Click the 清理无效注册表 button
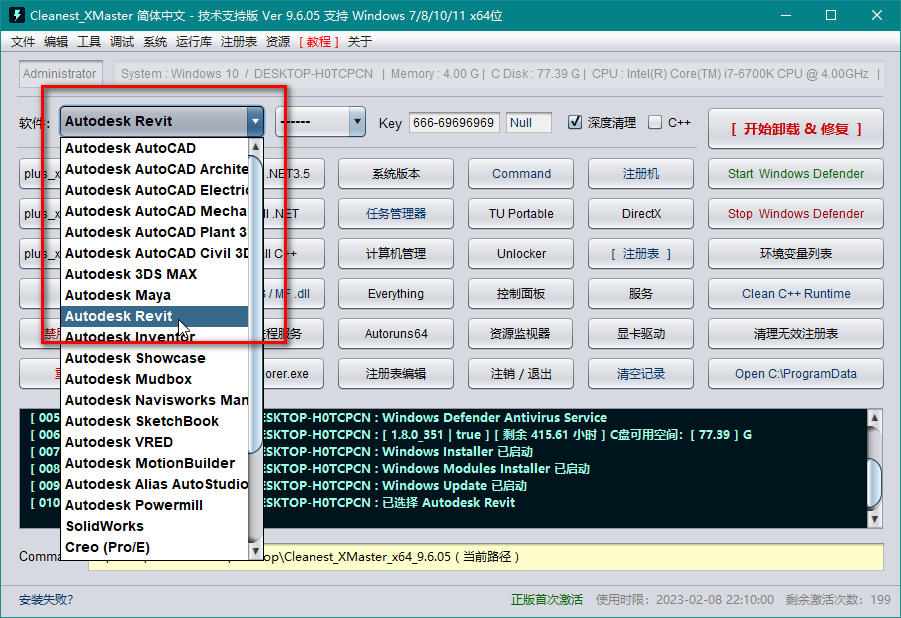This screenshot has width=901, height=618. tap(796, 333)
